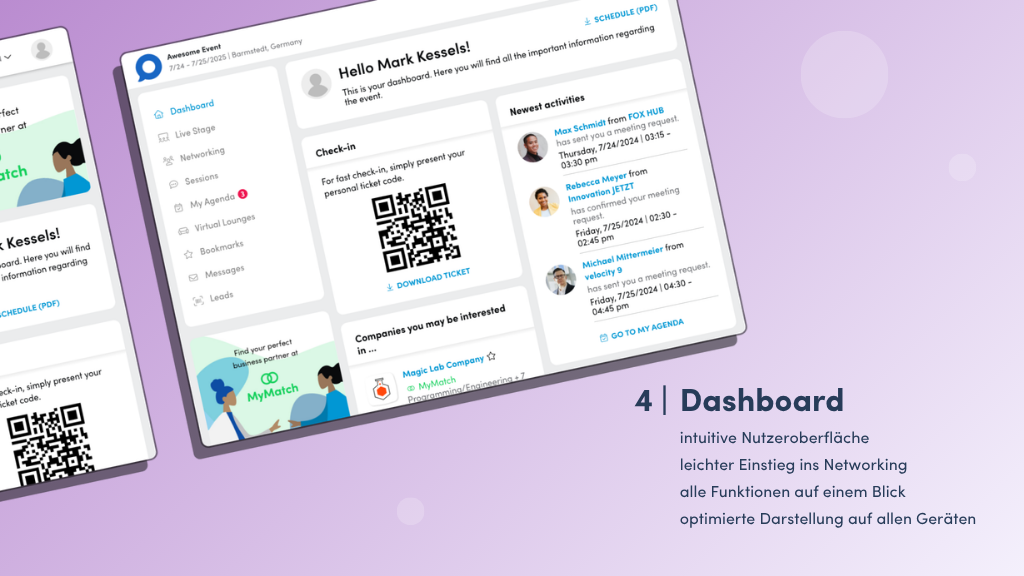
Task: Click the red My Agenda notification badge
Action: (242, 193)
